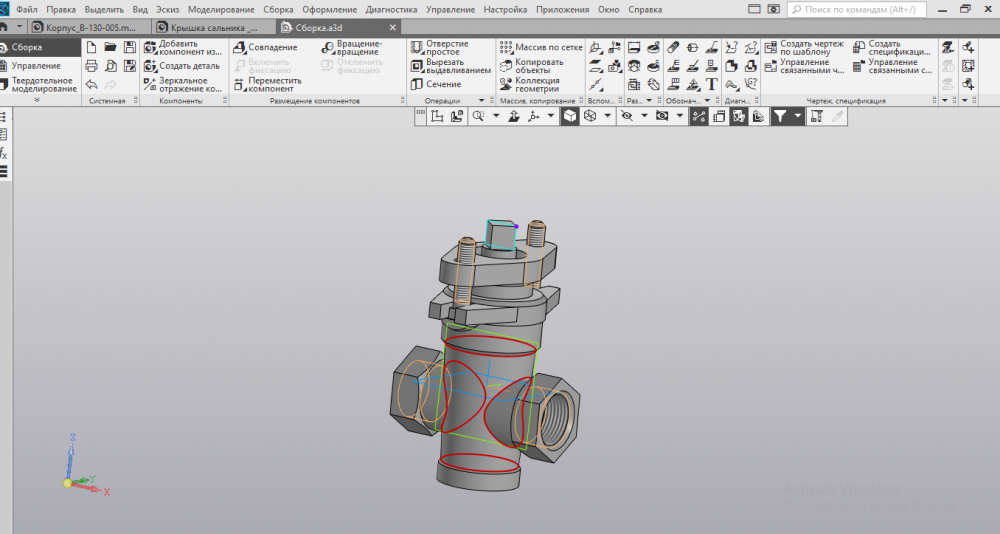Select the text T annotation tool
The image size is (1000, 534).
click(x=711, y=85)
